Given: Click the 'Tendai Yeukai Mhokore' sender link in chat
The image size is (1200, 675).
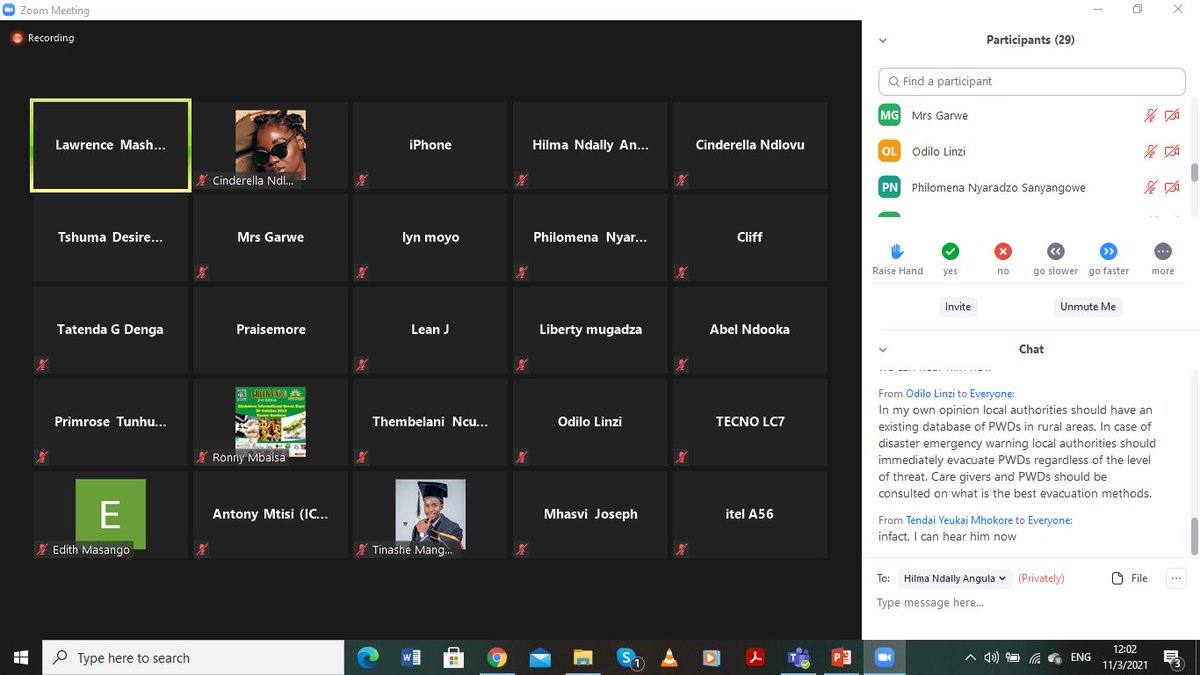Looking at the screenshot, I should [x=959, y=520].
